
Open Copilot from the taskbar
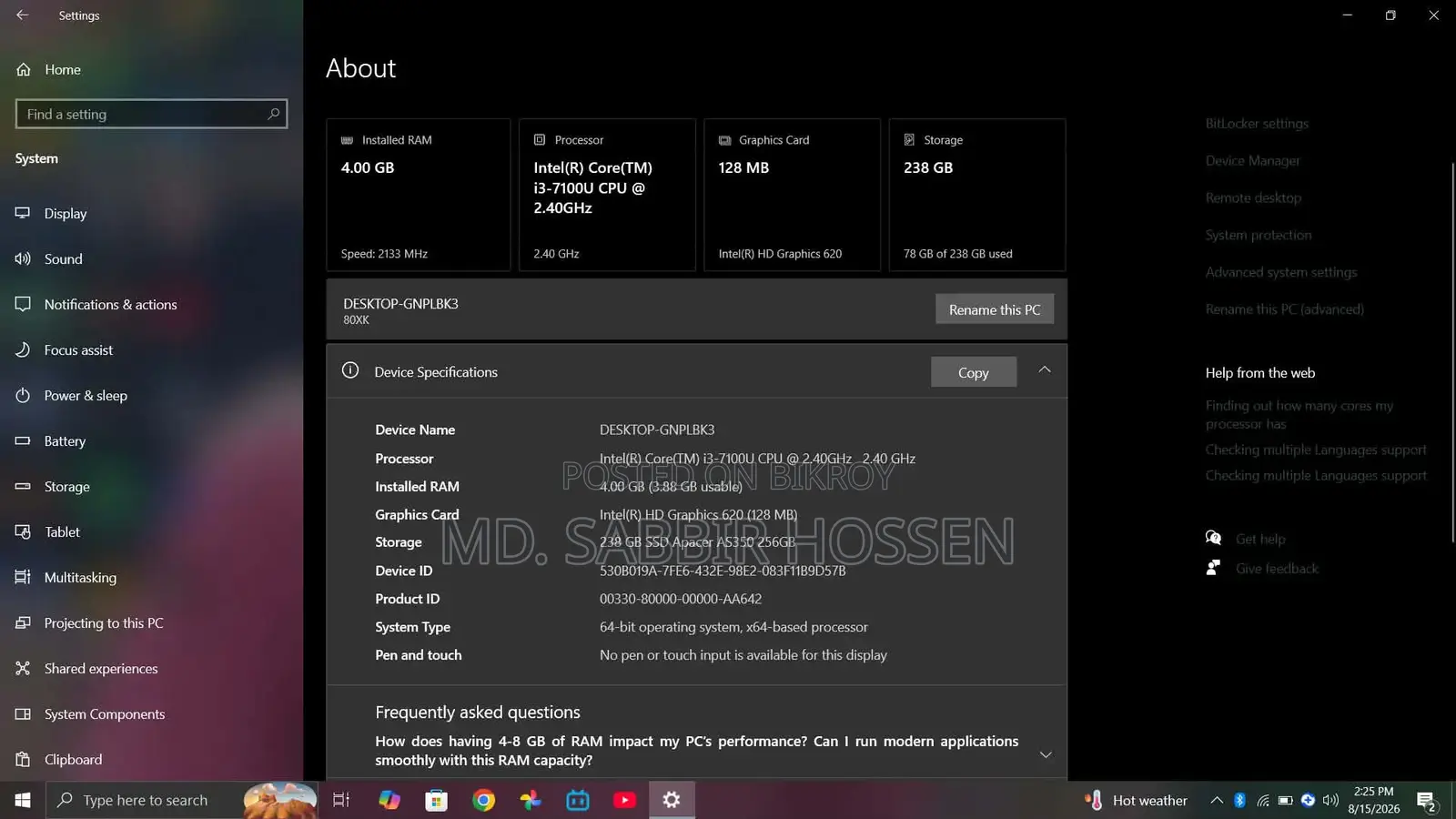[x=389, y=800]
